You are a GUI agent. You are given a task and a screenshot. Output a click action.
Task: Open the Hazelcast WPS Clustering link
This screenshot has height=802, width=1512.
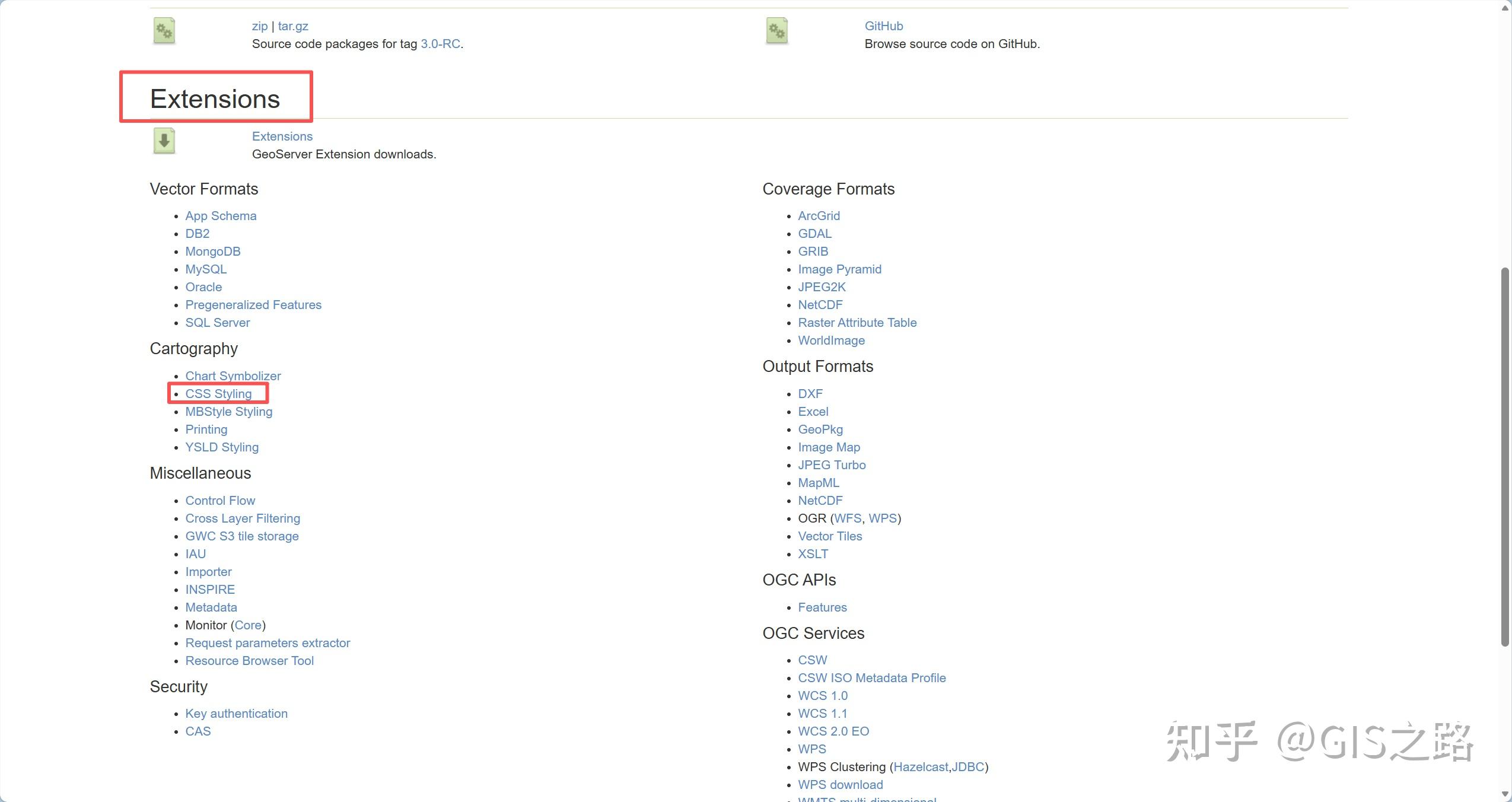[x=920, y=767]
